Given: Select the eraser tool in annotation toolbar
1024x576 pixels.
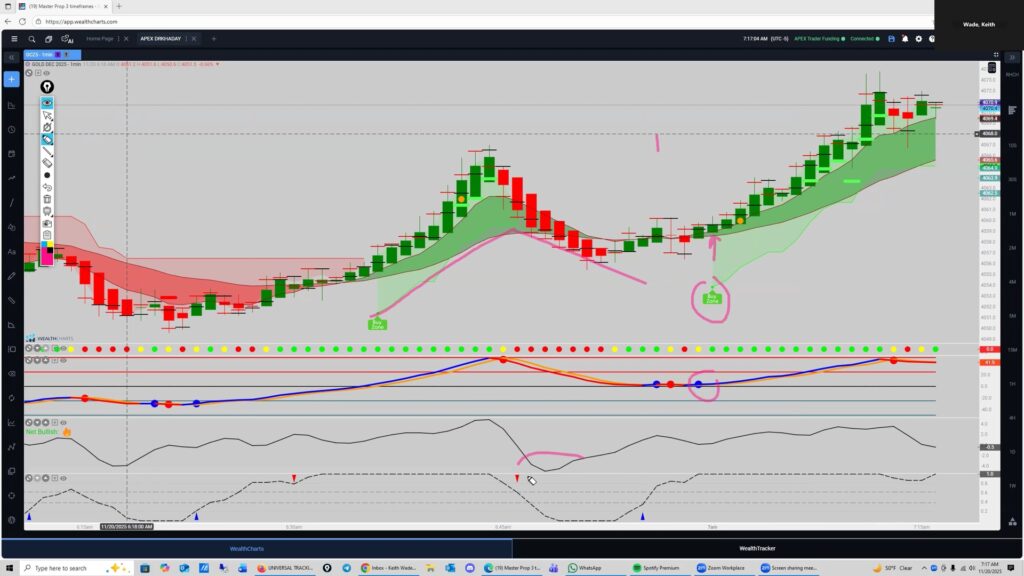Looking at the screenshot, I should point(47,162).
